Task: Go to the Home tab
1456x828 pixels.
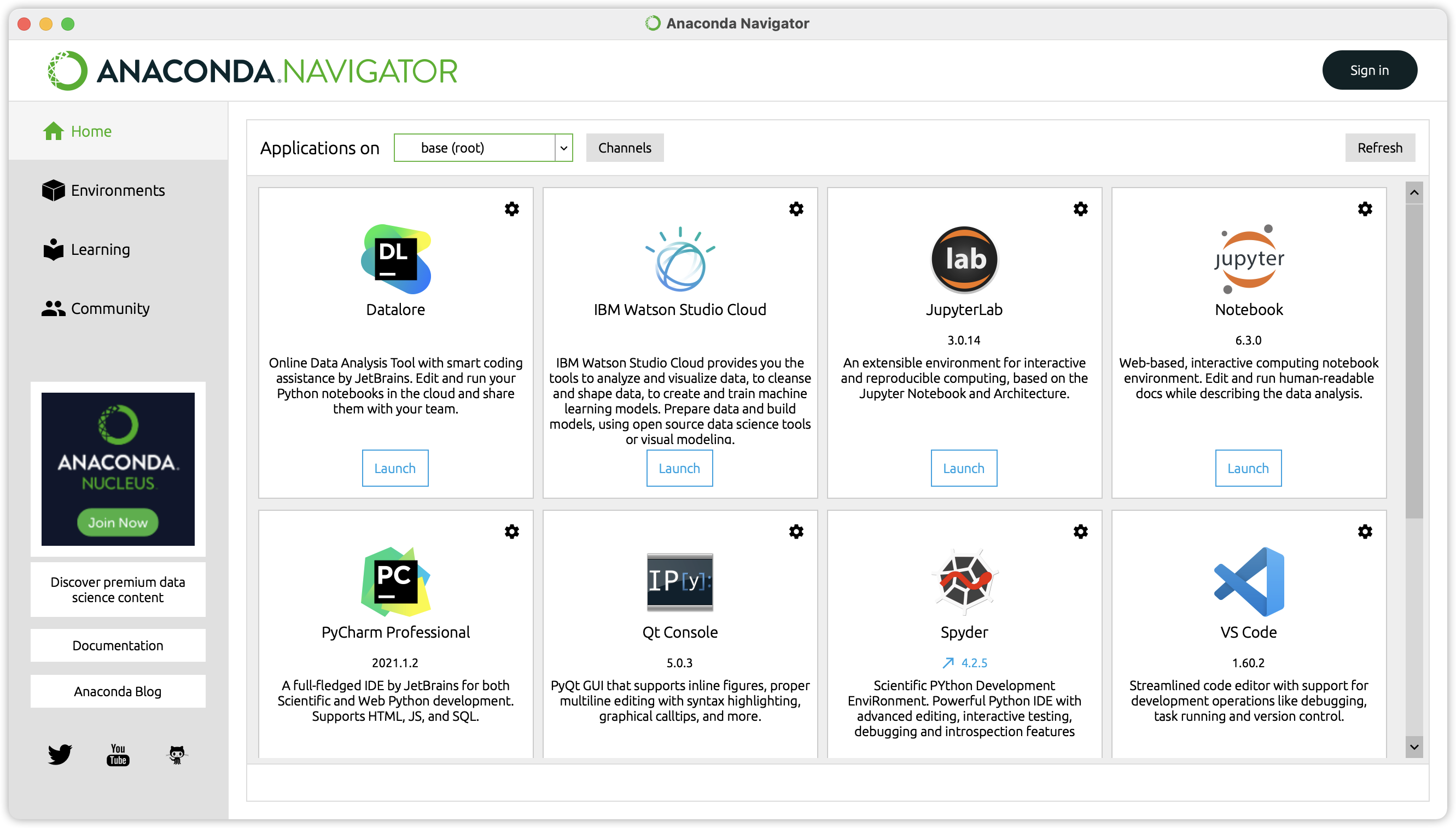Action: 118,131
